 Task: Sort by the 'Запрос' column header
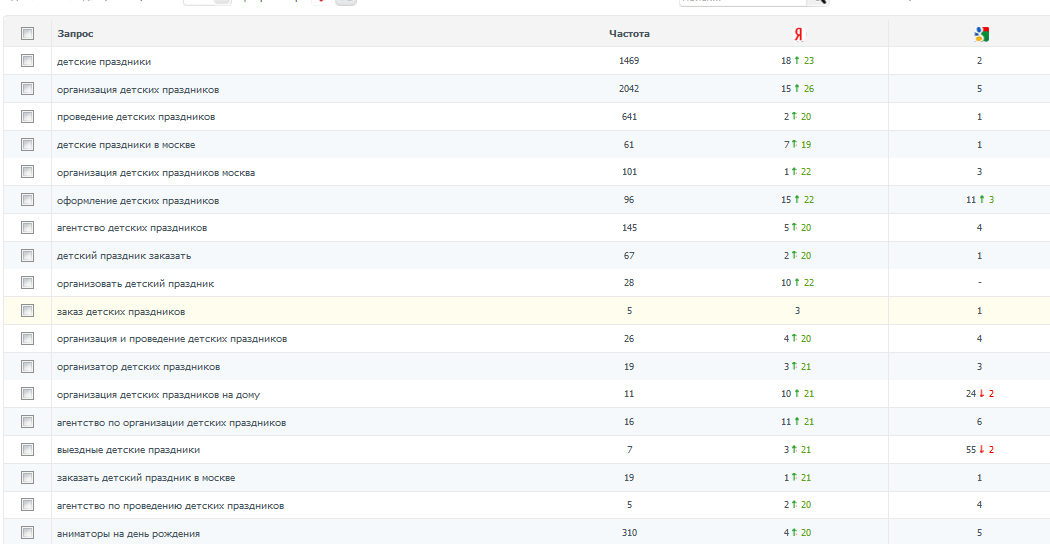click(x=75, y=34)
